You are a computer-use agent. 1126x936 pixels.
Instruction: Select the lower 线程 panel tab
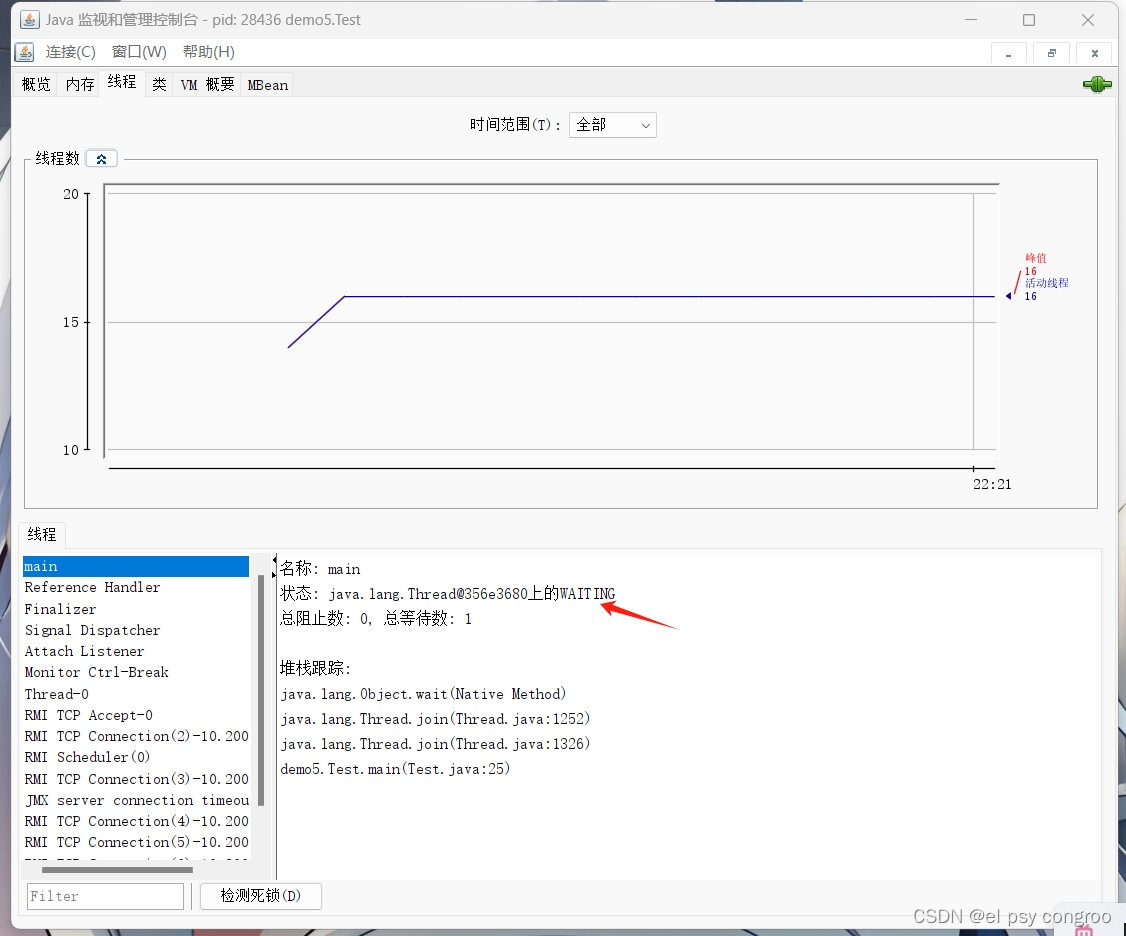(42, 534)
